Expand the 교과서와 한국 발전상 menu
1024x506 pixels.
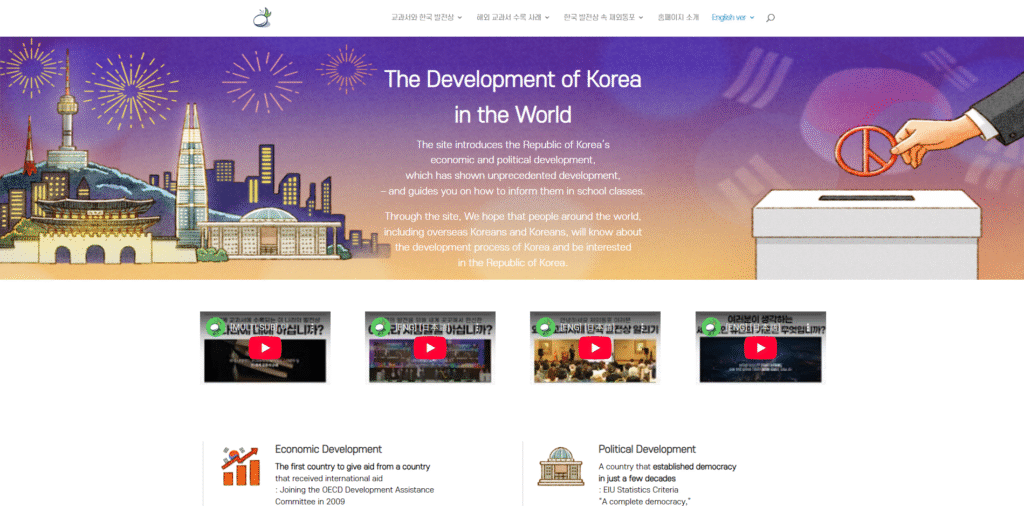point(425,18)
